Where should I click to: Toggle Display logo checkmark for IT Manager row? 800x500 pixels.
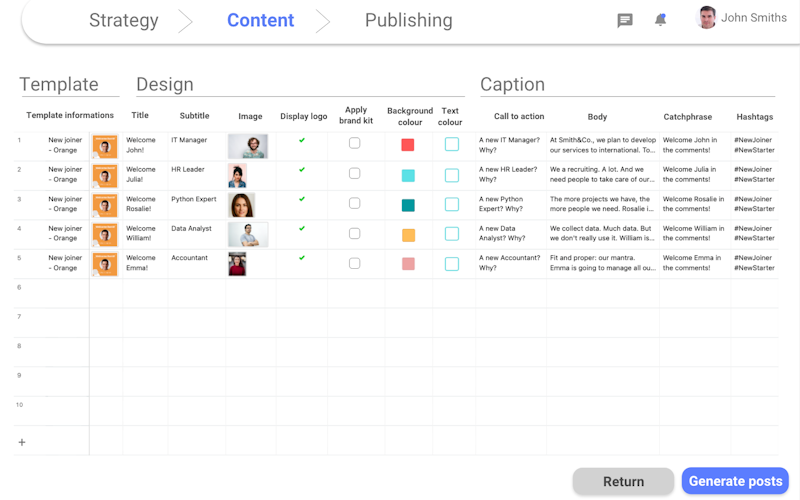pos(302,141)
